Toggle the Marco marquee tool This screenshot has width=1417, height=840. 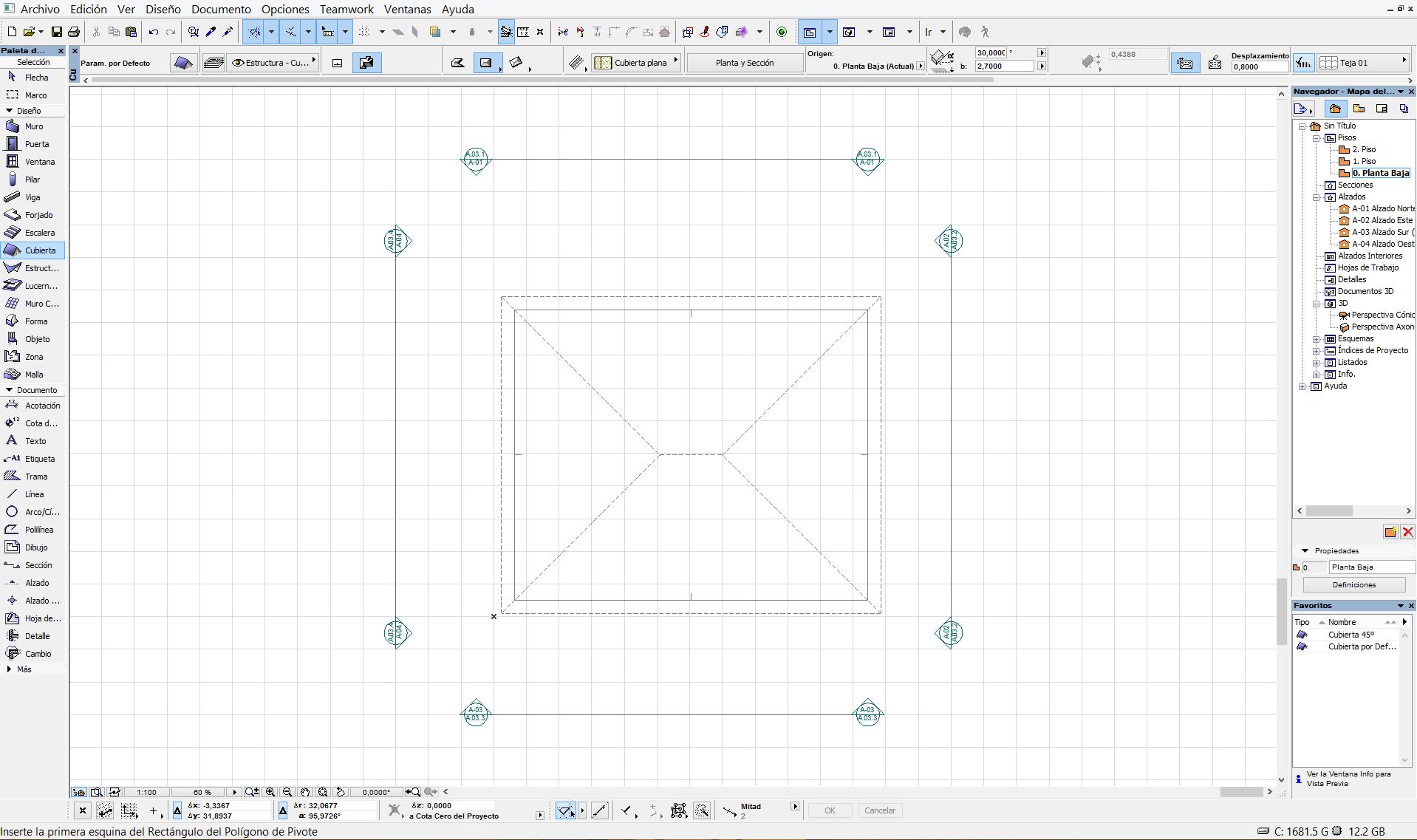33,95
